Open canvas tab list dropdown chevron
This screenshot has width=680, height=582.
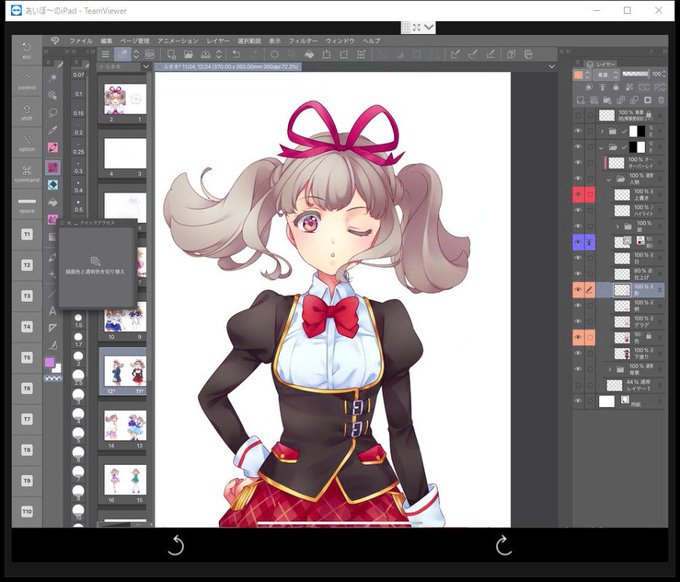point(551,66)
